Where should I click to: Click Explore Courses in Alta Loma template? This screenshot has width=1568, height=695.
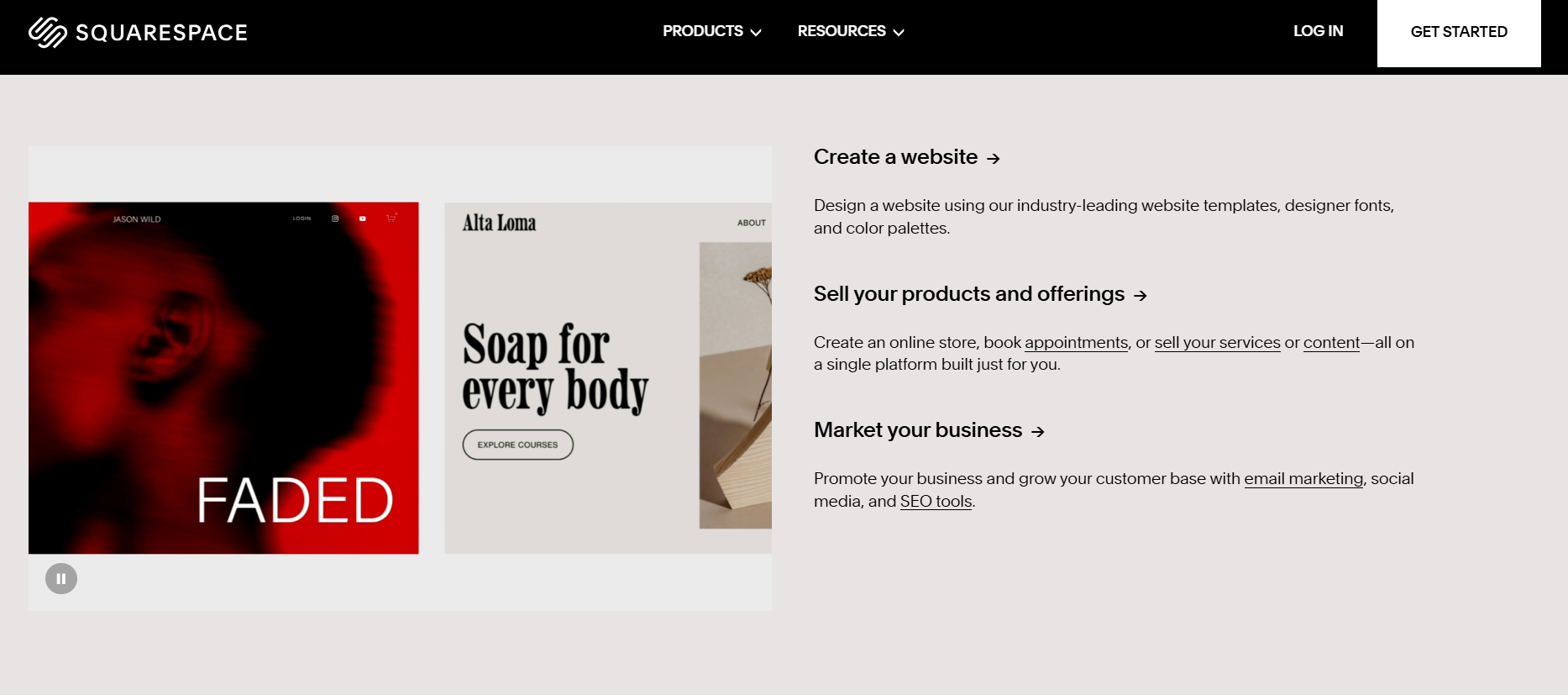coord(517,445)
